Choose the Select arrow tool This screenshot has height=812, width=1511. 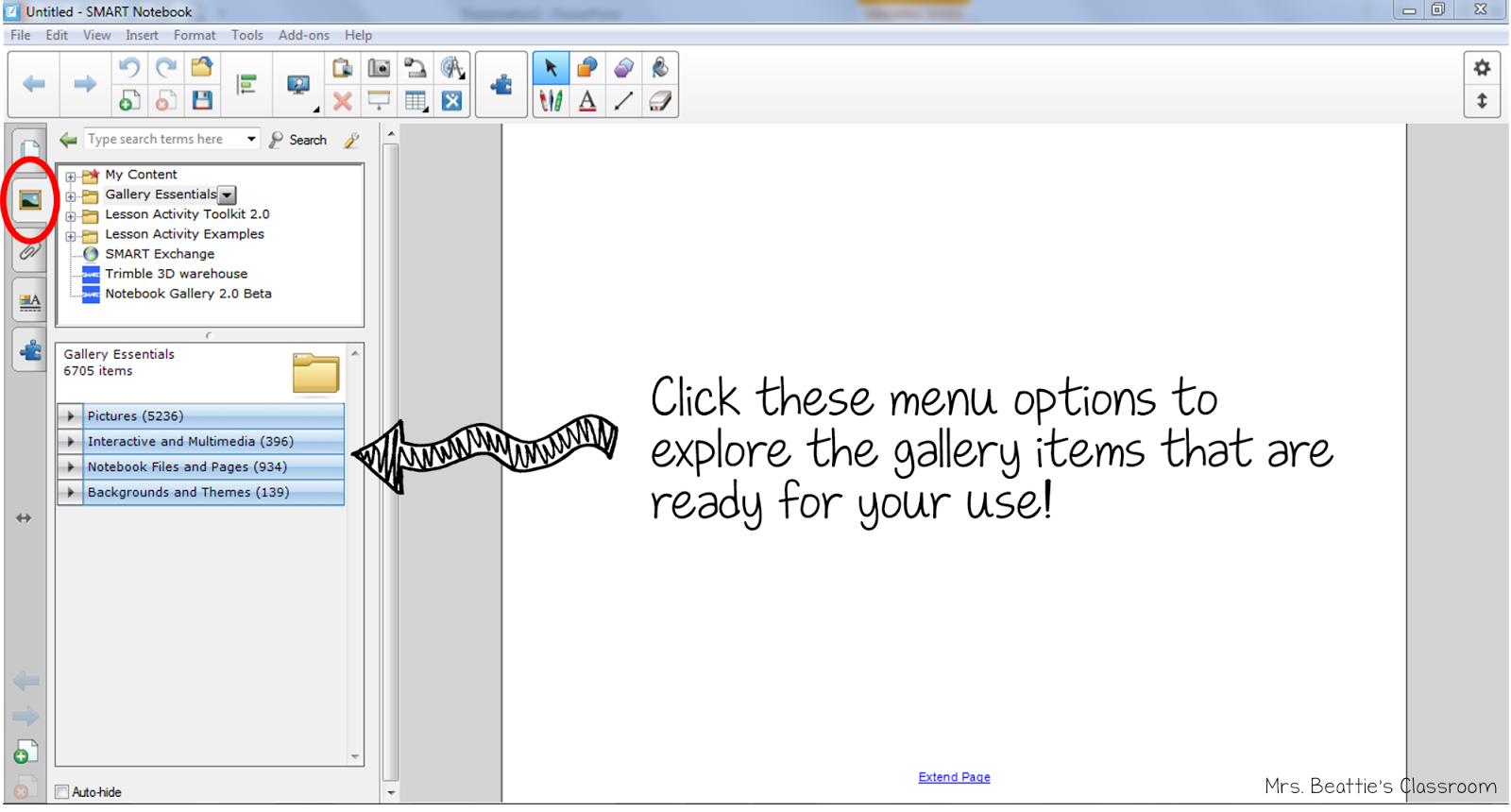[551, 67]
